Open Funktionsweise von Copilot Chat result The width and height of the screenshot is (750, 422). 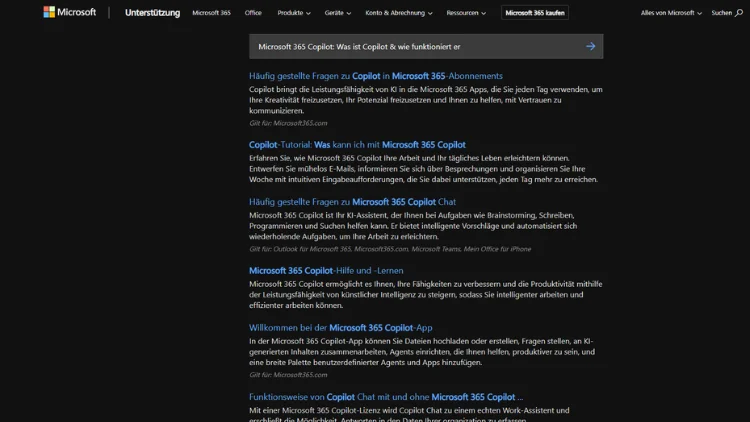point(386,397)
